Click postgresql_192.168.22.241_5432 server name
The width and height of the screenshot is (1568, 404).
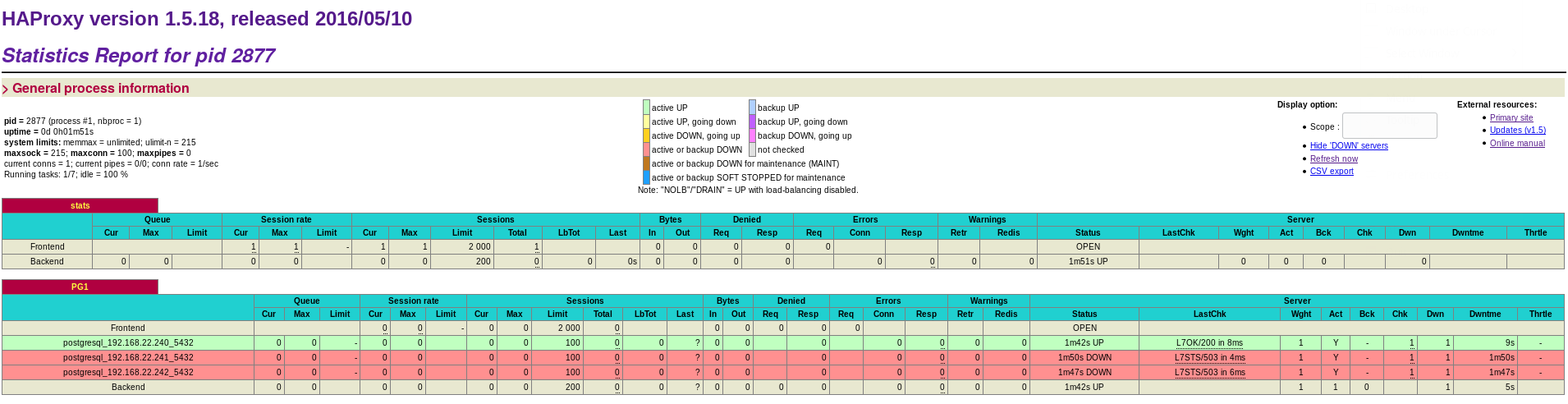point(128,358)
